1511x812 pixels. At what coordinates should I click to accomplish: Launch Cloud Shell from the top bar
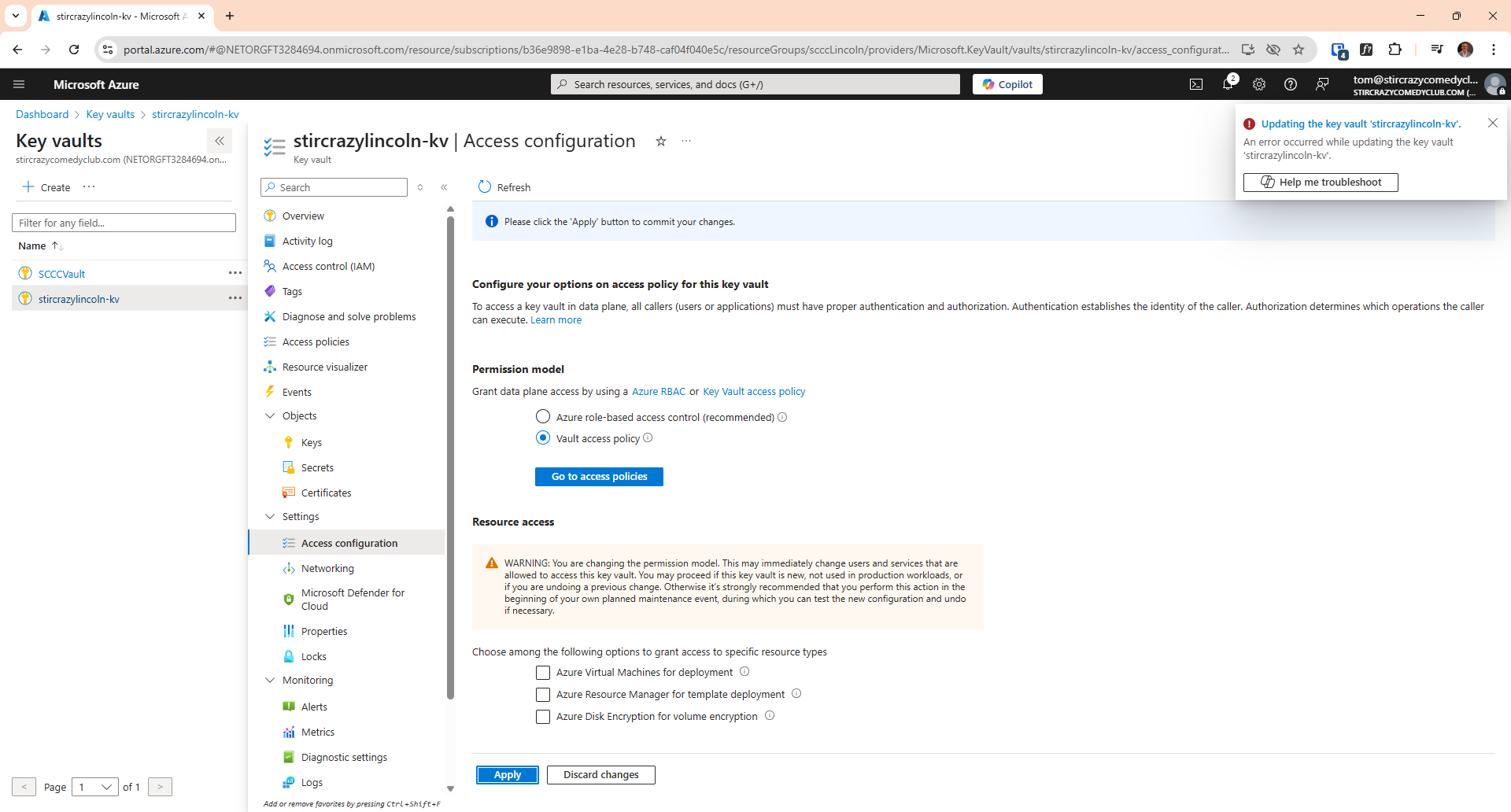[1196, 83]
